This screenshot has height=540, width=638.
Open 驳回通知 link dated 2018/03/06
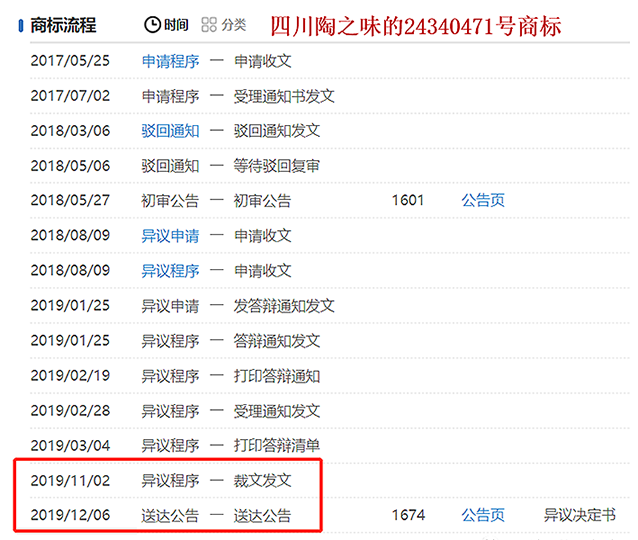170,131
